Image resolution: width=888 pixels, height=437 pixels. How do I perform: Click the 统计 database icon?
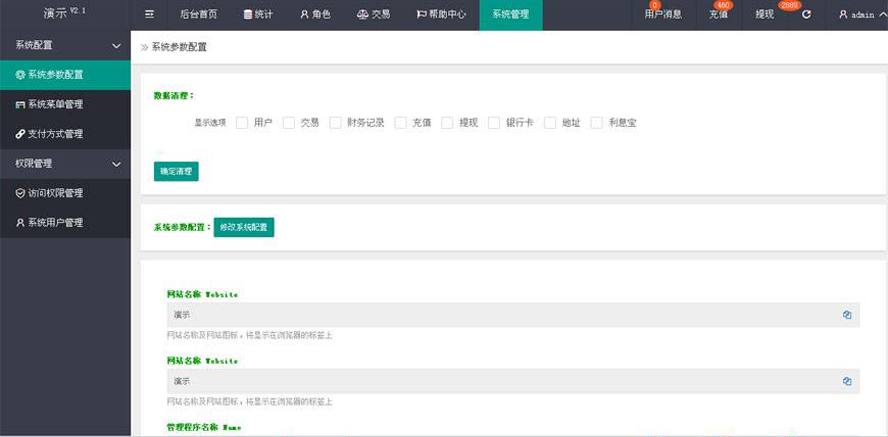click(247, 15)
